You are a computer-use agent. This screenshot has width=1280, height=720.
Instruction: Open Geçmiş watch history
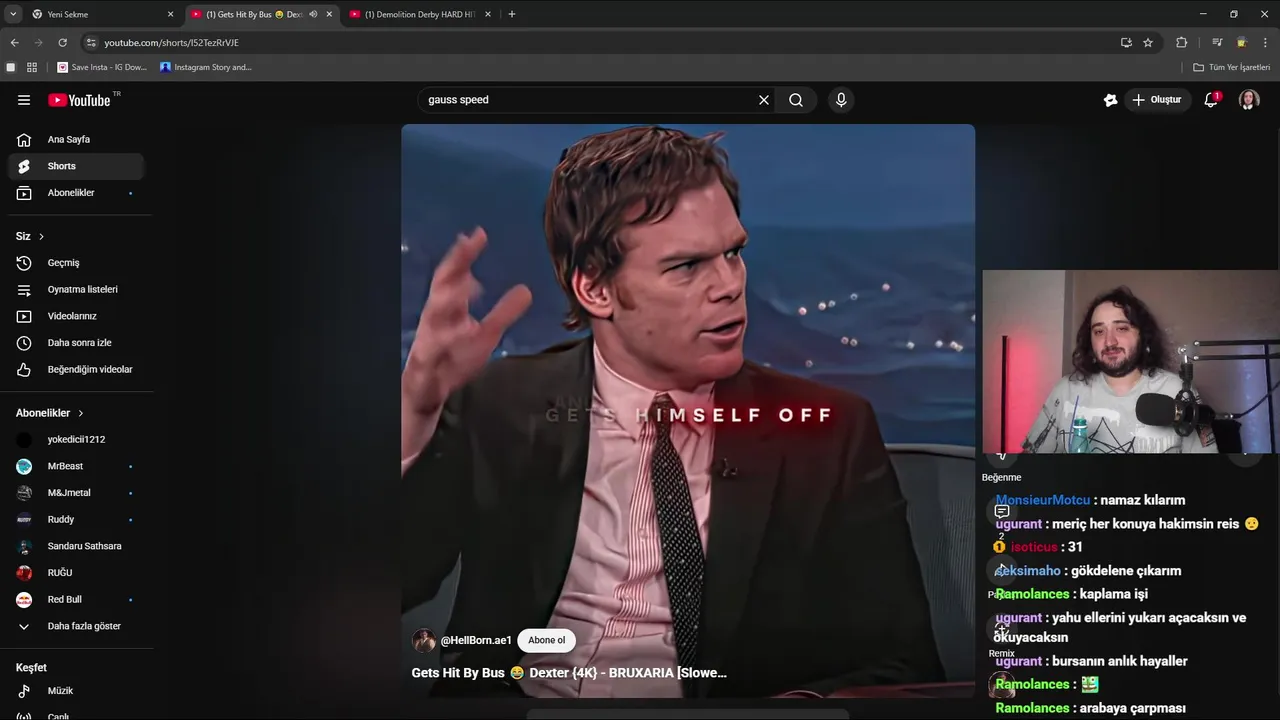click(76, 263)
